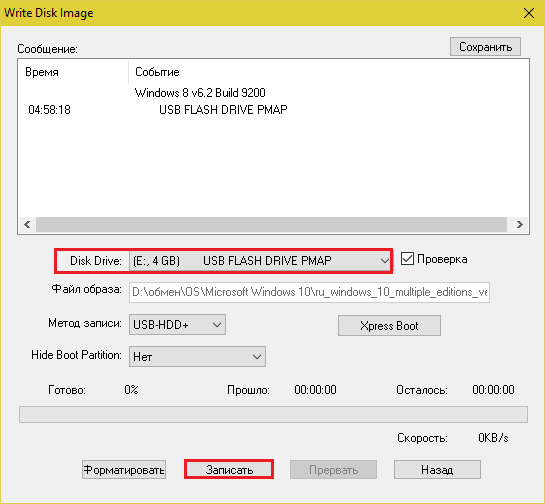Screen dimensions: 545x504
Task: Click the horizontal scrollbar track in log
Action: (x=271, y=224)
